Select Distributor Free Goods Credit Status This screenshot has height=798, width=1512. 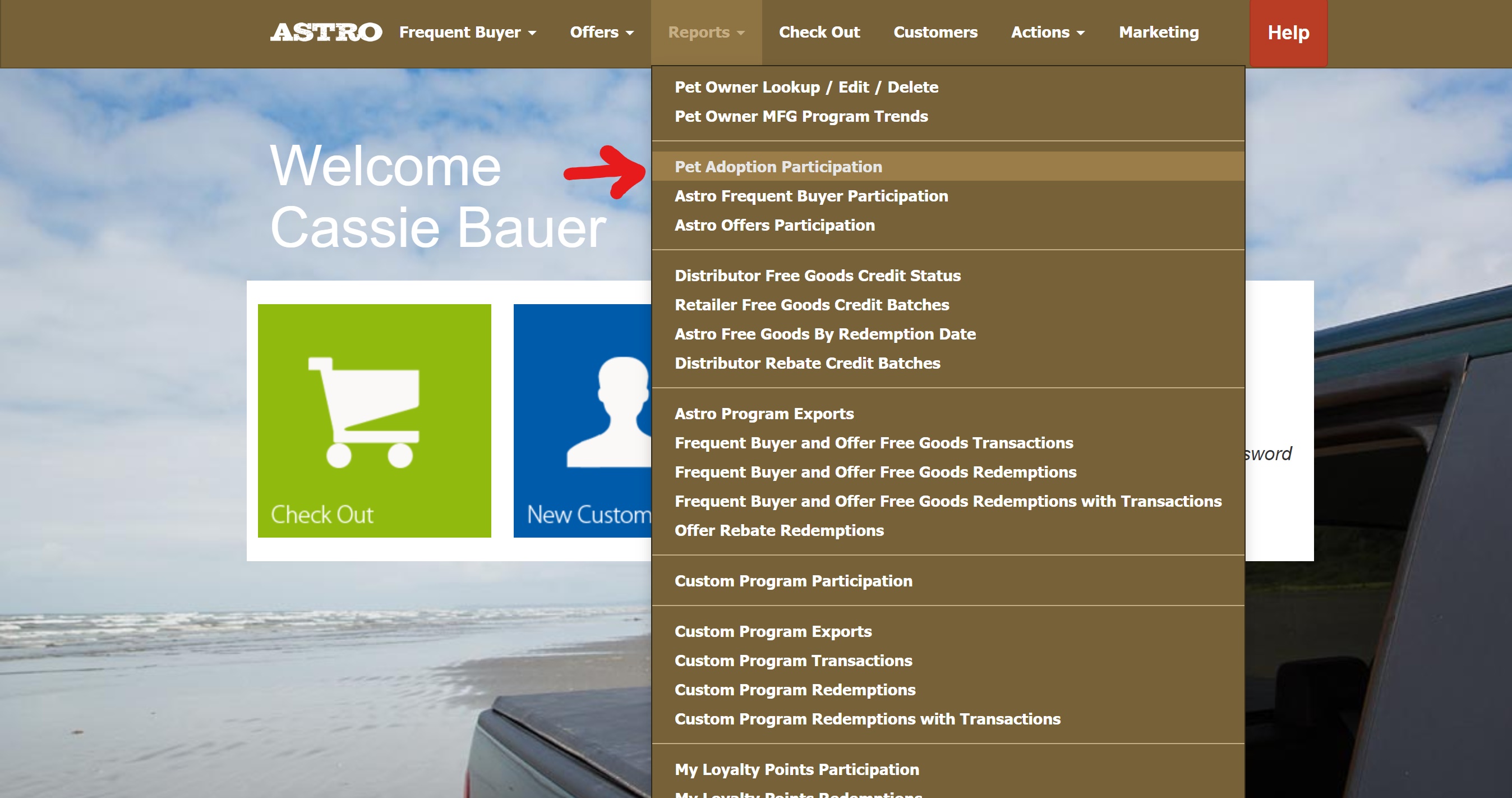(x=817, y=276)
